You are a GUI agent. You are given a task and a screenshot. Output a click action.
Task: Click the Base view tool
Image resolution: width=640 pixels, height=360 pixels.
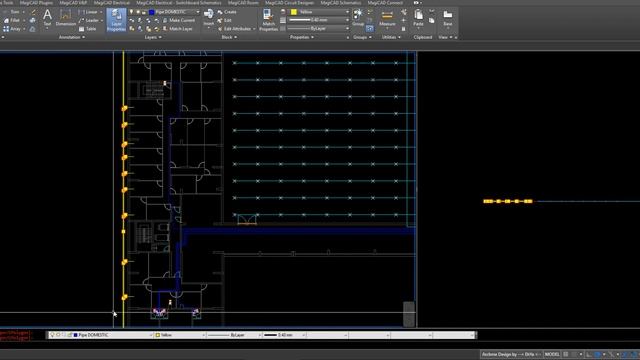tap(448, 18)
